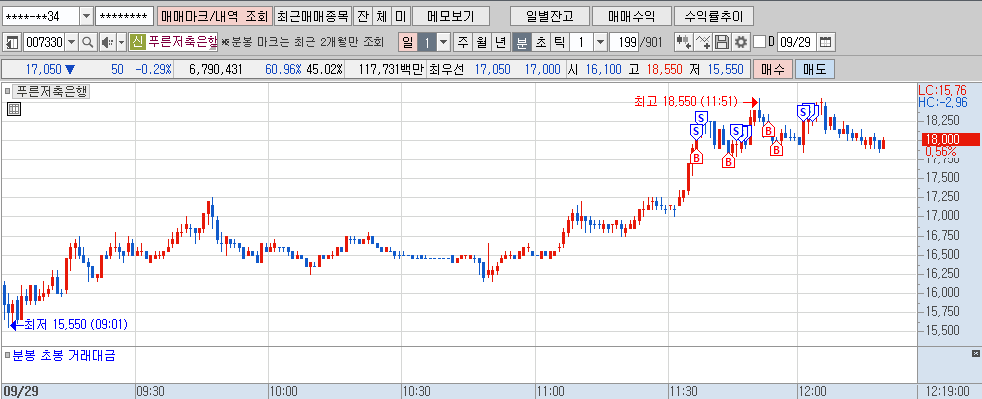Select 초 second chart period
The height and width of the screenshot is (399, 982).
point(540,43)
